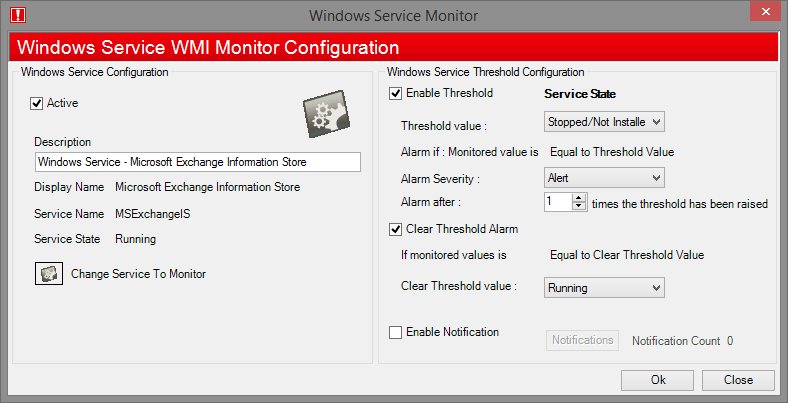Click the disabled Notifications button
Image resolution: width=788 pixels, height=403 pixels.
click(582, 340)
